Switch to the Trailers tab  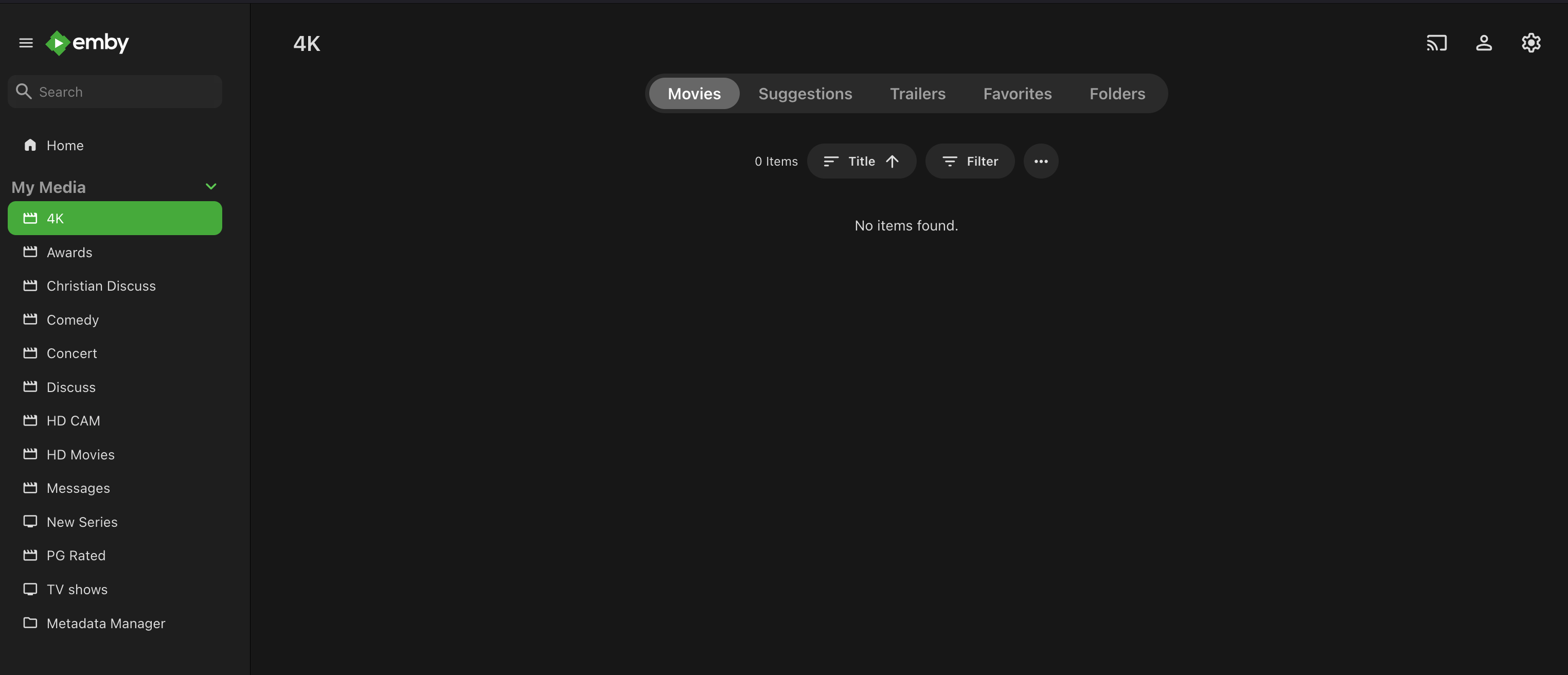coord(917,94)
